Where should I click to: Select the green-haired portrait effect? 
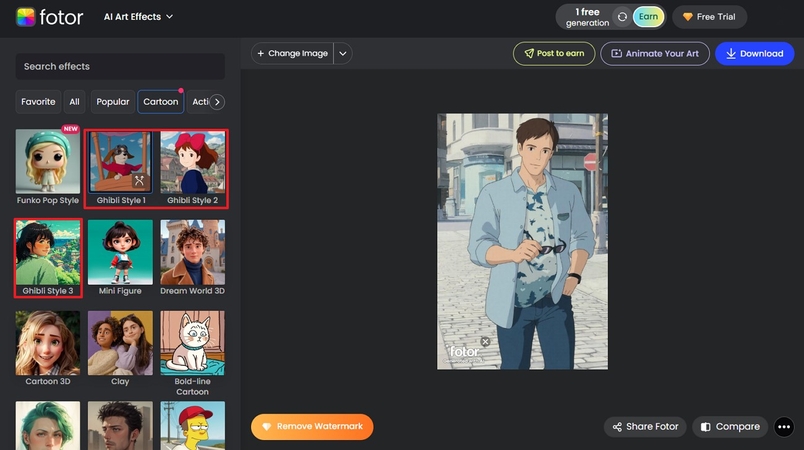48,425
